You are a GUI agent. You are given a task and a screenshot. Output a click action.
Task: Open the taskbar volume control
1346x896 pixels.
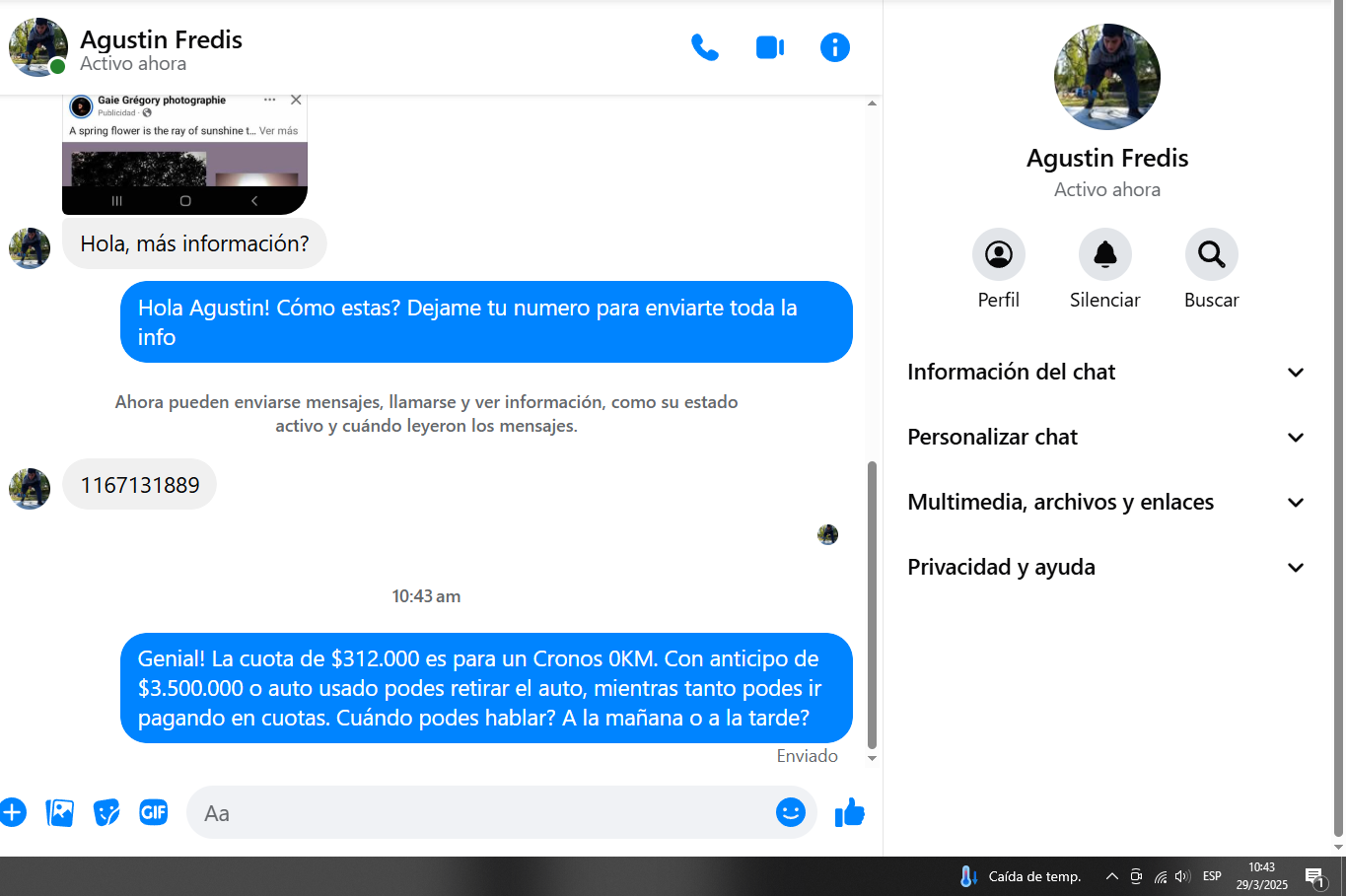[1182, 876]
